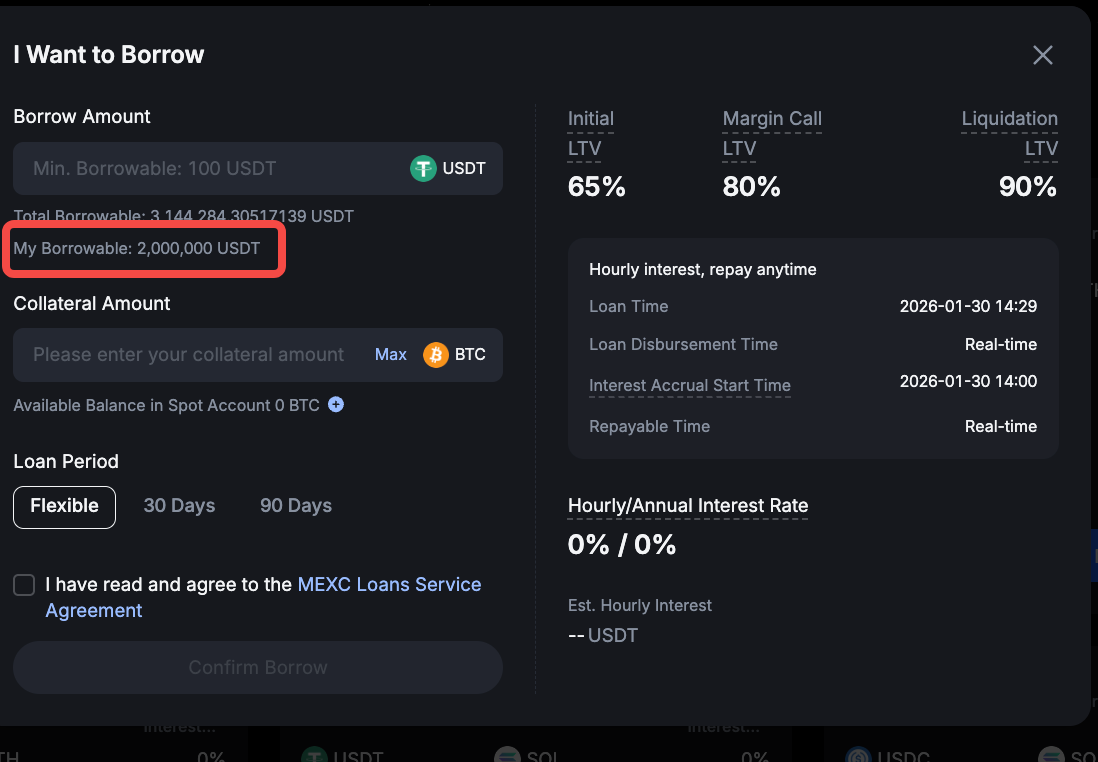Click the Interest Accrual Start Time label
Image resolution: width=1098 pixels, height=762 pixels.
690,385
